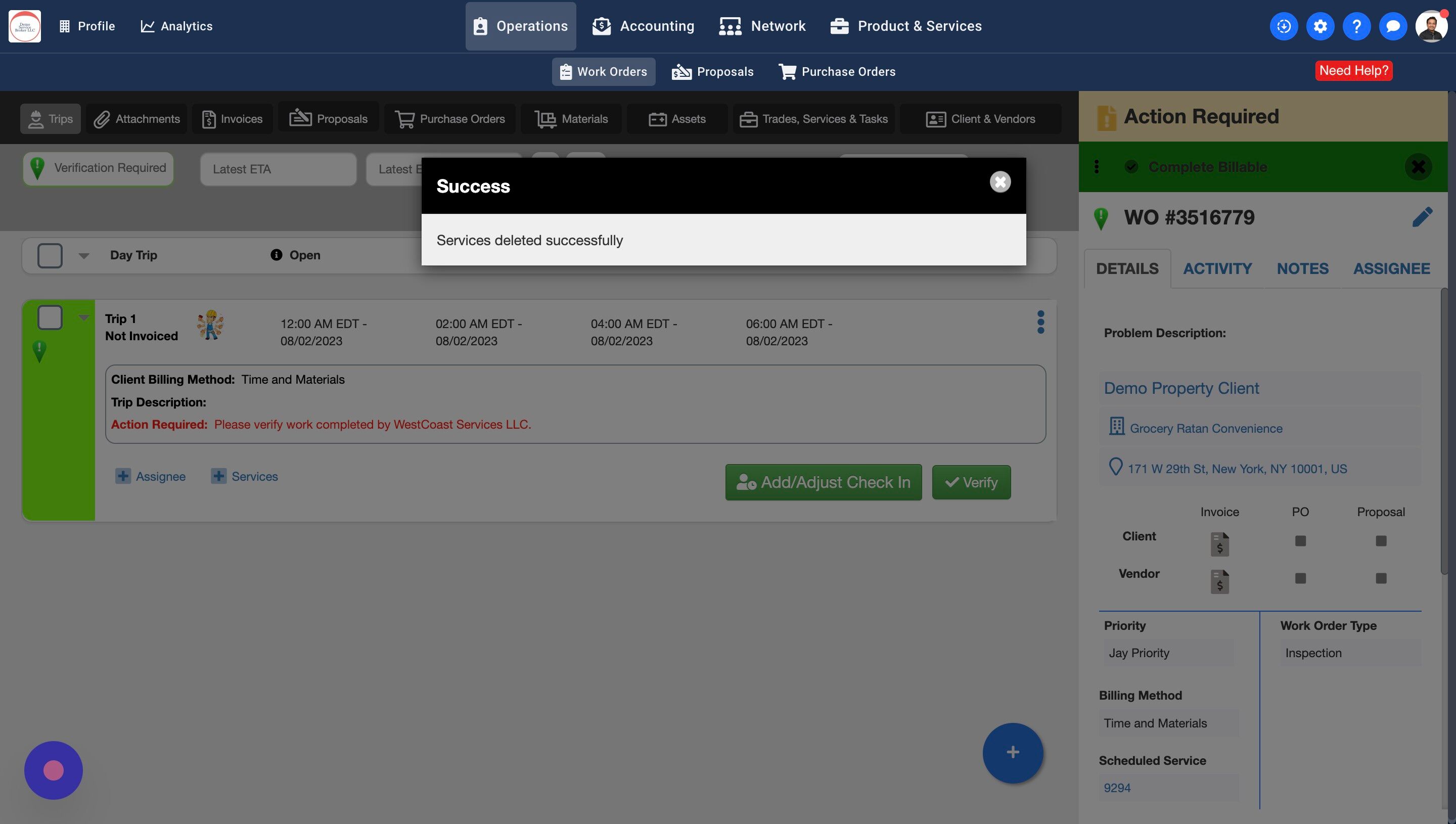Viewport: 1456px width, 824px height.
Task: Click the Add/Adjust Check In button
Action: pos(824,482)
